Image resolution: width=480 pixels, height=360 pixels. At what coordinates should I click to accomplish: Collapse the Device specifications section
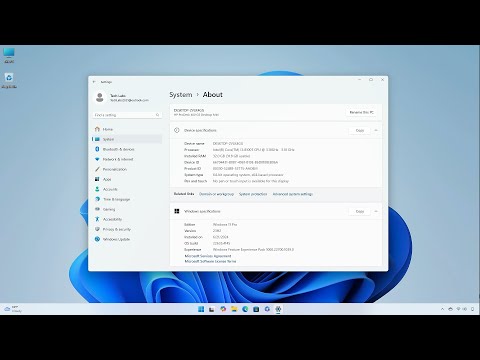pos(376,130)
